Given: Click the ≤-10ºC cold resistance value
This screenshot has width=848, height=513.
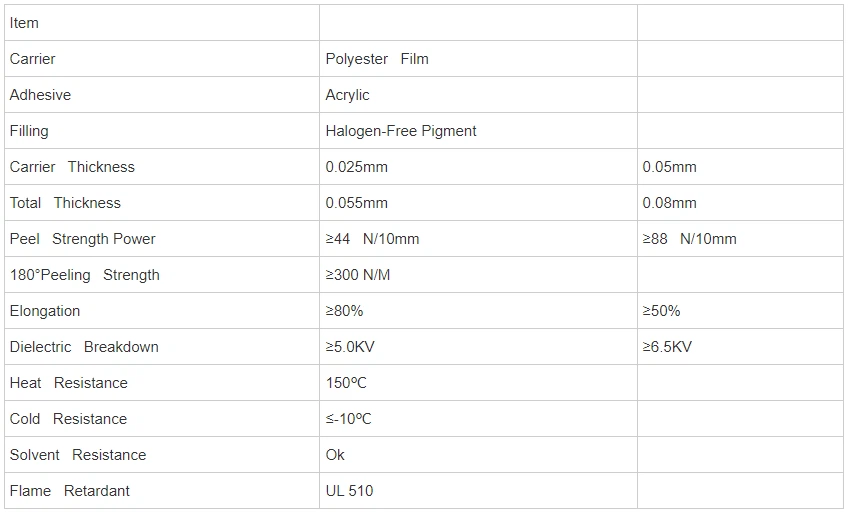Looking at the screenshot, I should point(348,418).
